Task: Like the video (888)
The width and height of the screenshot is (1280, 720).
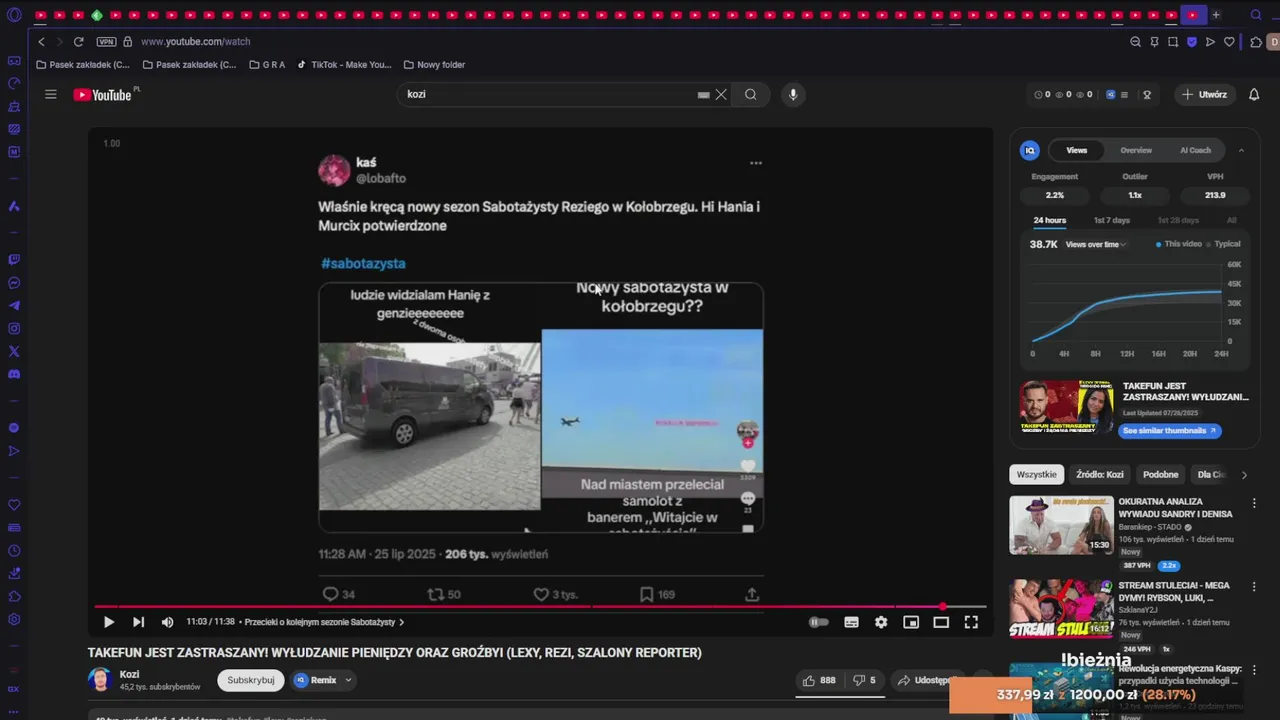Action: tap(819, 680)
